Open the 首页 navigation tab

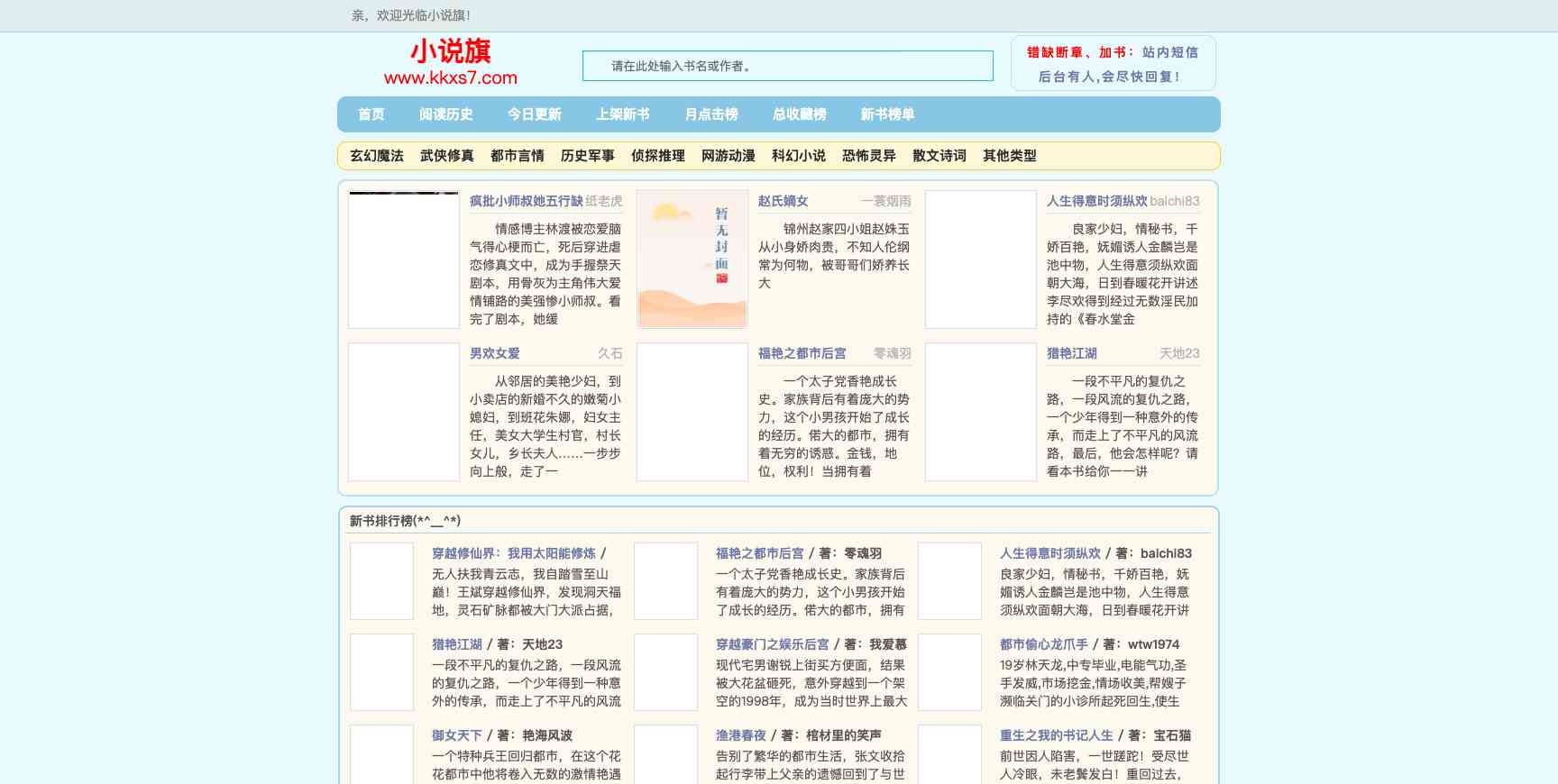pyautogui.click(x=371, y=114)
